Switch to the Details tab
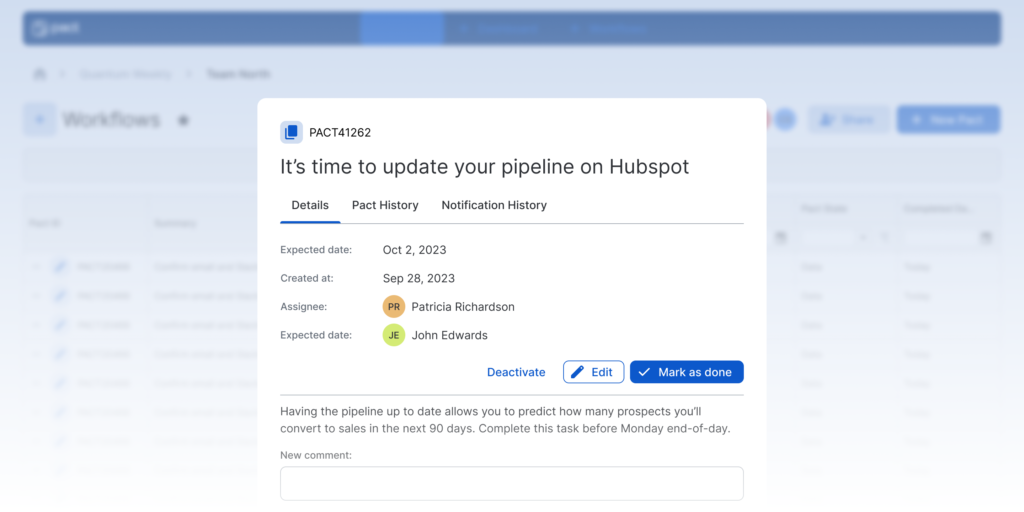 (310, 205)
